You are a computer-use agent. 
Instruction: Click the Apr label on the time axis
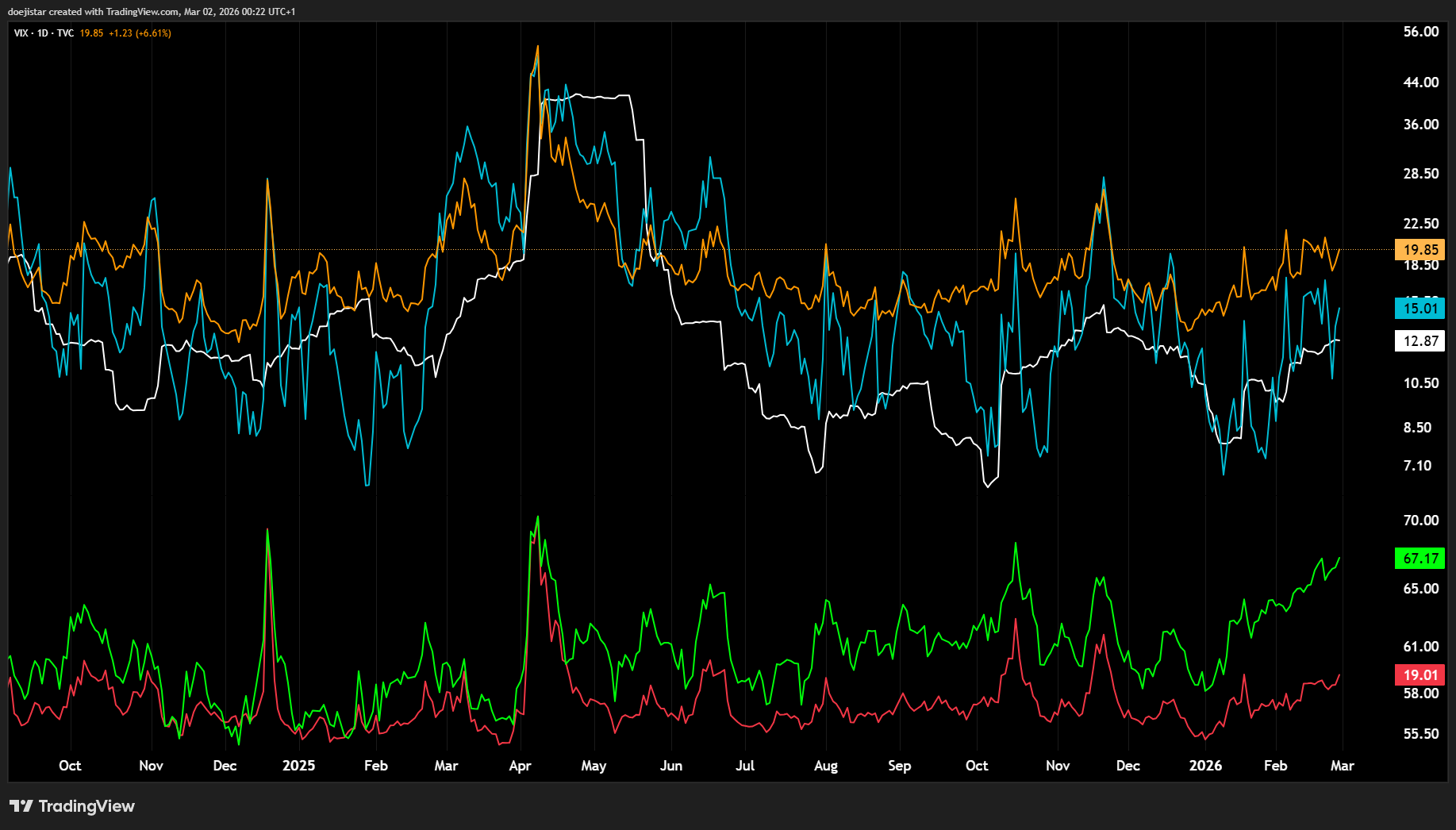click(520, 766)
